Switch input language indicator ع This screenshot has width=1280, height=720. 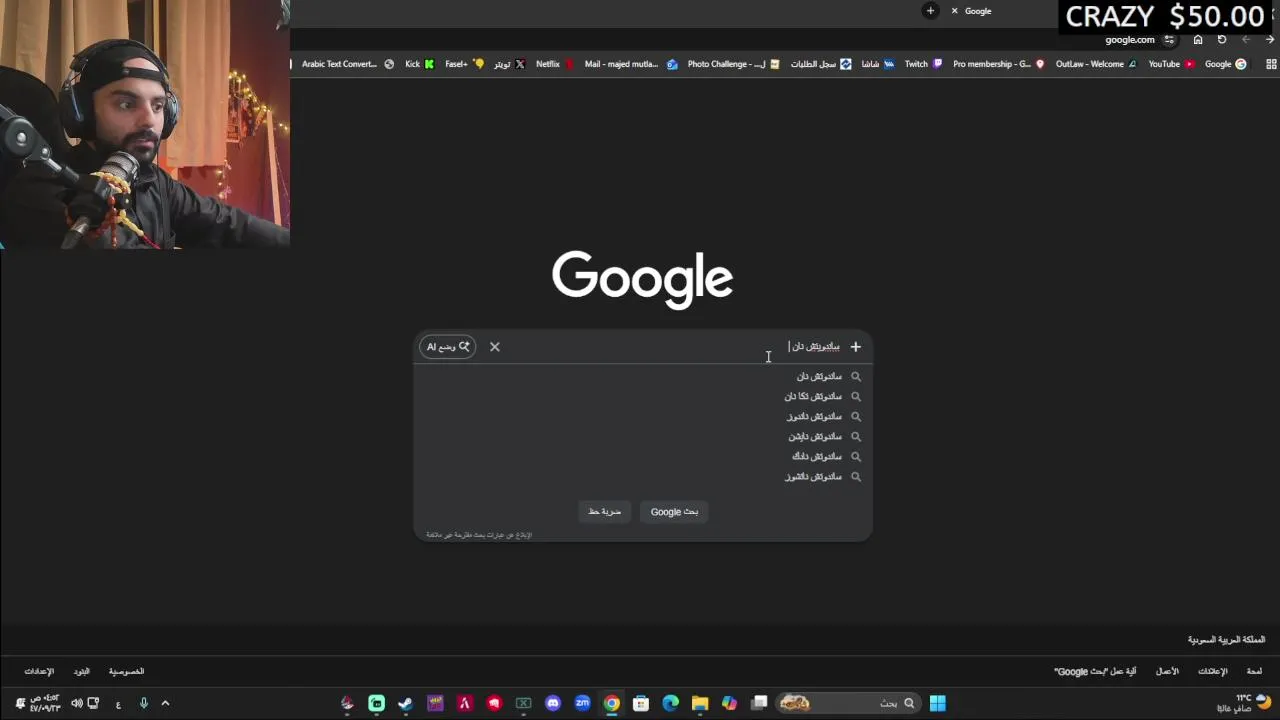point(118,703)
